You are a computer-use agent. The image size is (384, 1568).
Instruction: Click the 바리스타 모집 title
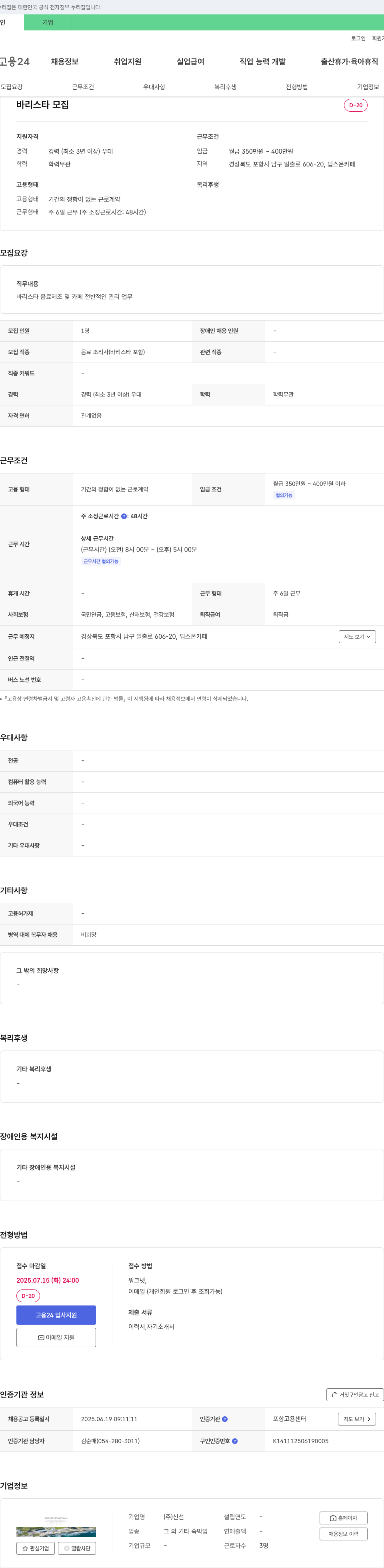(42, 105)
